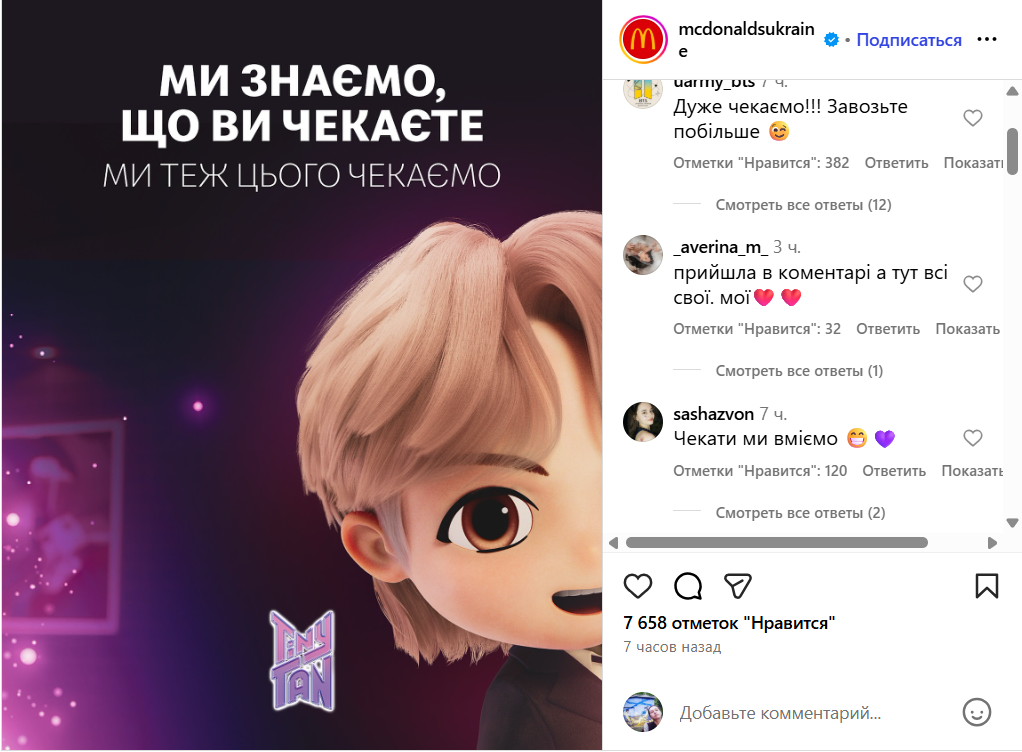Save post with bookmark icon
The image size is (1022, 752).
tap(986, 586)
